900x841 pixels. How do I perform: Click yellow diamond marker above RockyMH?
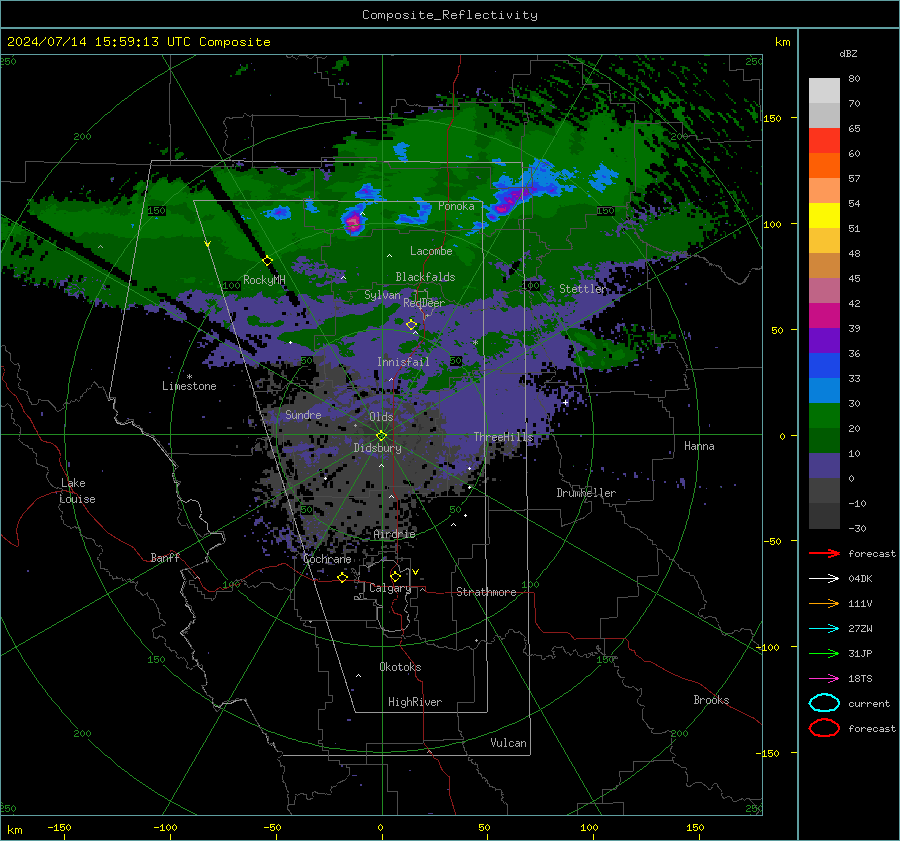coord(267,261)
